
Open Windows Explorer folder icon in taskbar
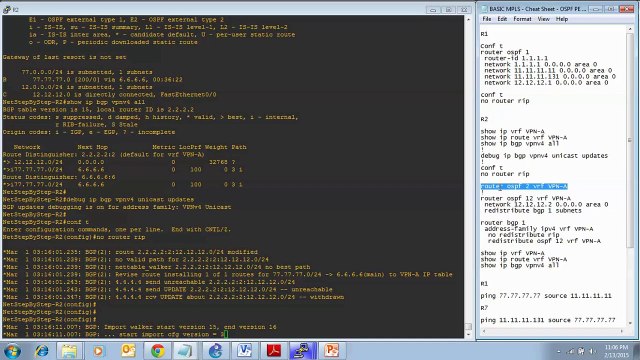[69, 351]
